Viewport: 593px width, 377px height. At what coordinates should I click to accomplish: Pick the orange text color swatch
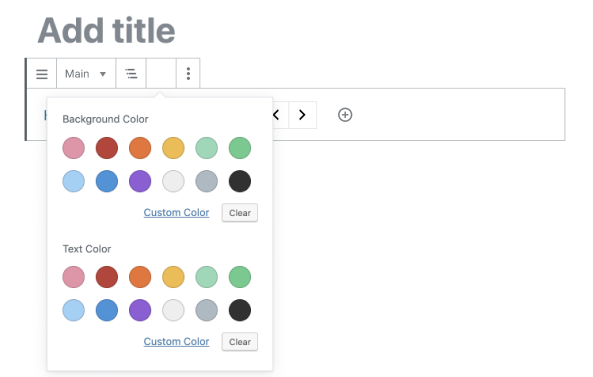point(140,277)
